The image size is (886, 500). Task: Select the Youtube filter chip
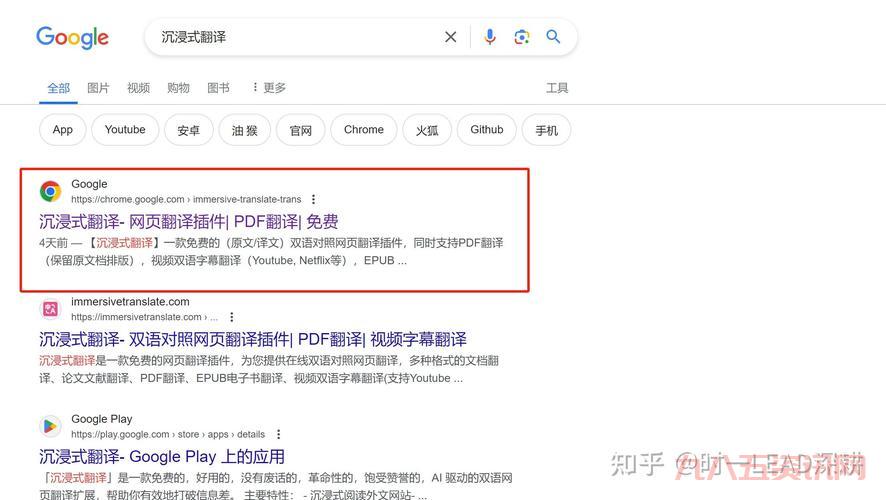(125, 130)
